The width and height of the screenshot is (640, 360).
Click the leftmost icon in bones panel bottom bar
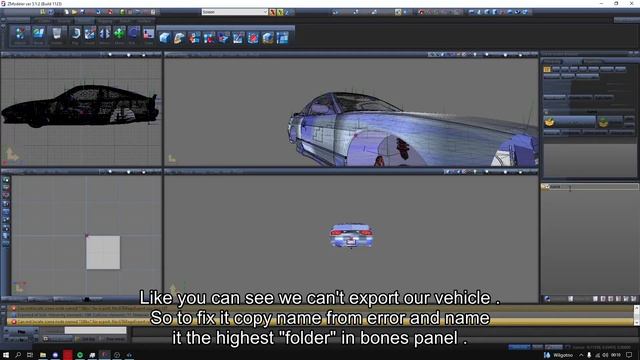pyautogui.click(x=547, y=299)
